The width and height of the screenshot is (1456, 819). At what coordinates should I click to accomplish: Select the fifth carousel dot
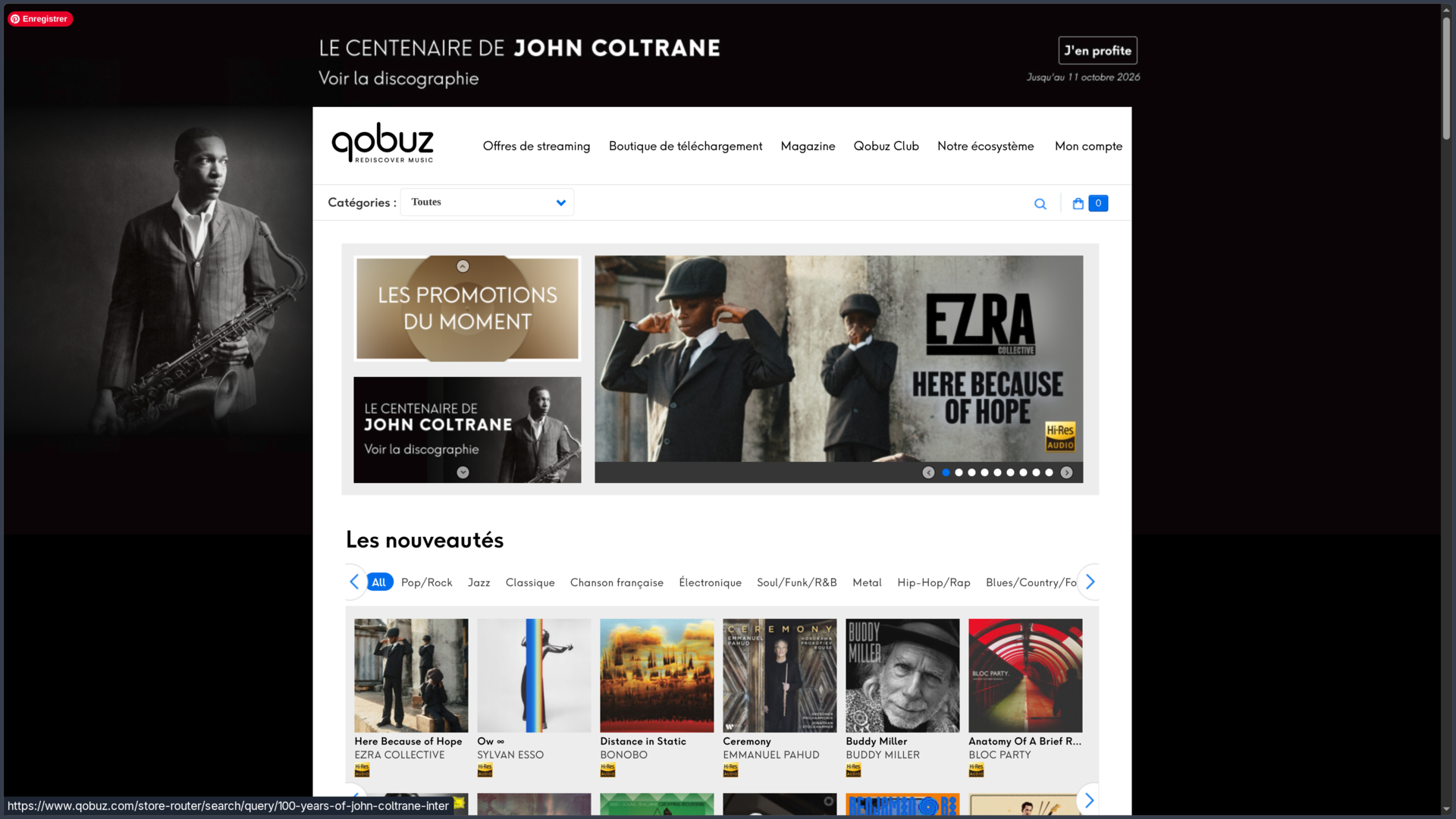coord(997,472)
